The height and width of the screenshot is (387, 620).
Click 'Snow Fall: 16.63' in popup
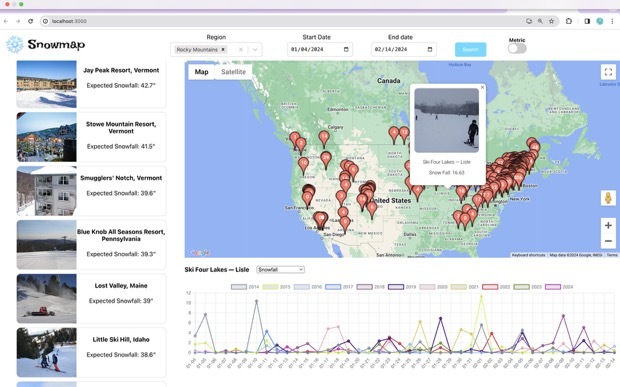(446, 173)
